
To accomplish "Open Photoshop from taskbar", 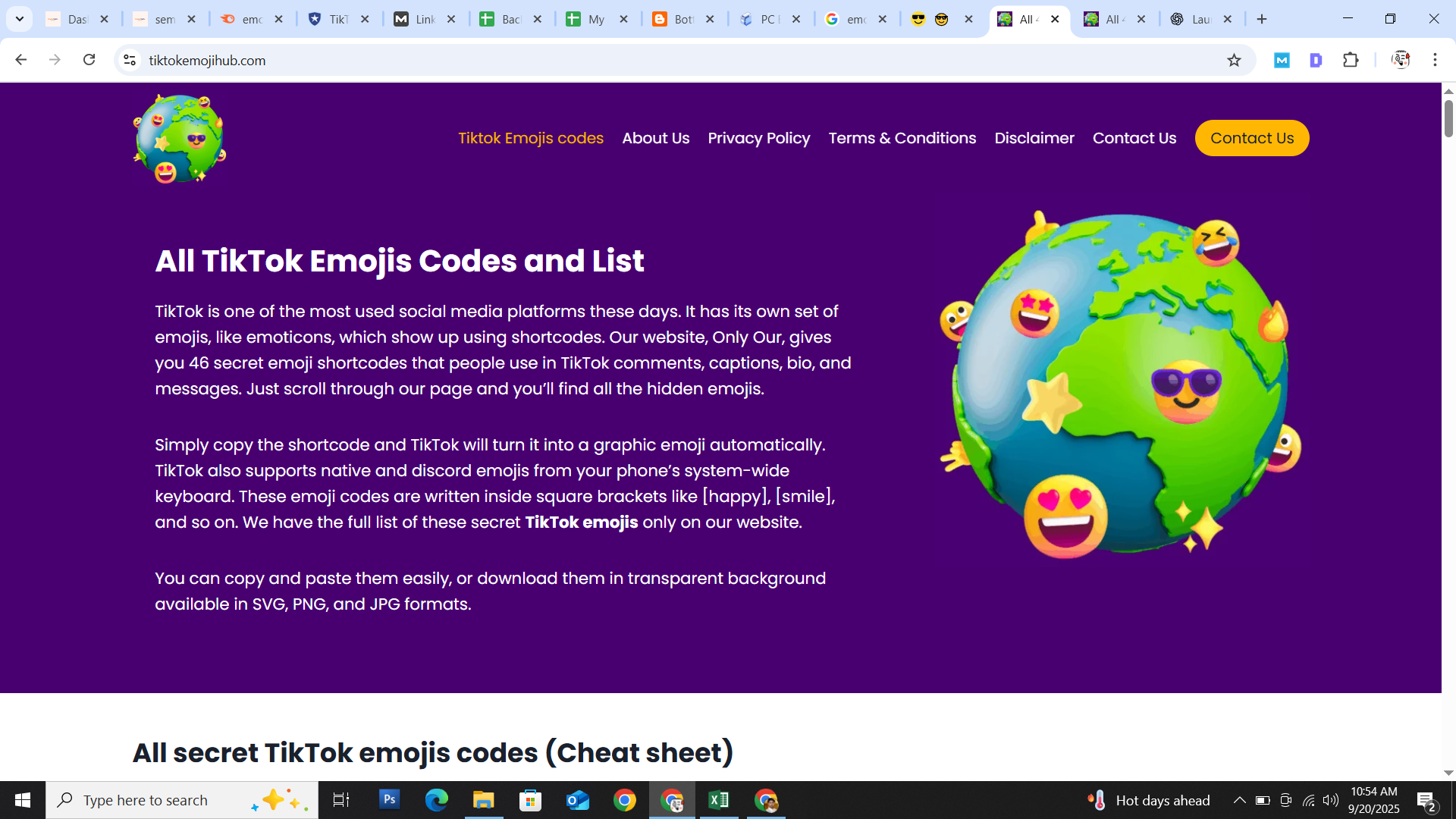I will tap(389, 800).
